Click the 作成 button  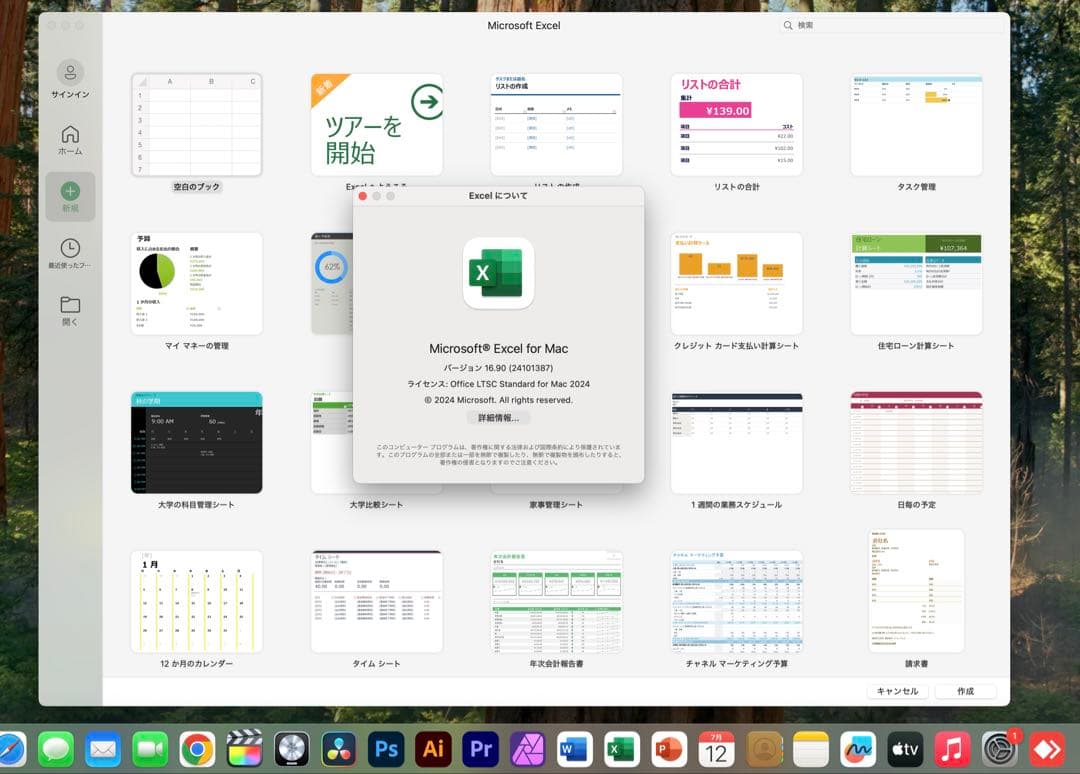[965, 691]
